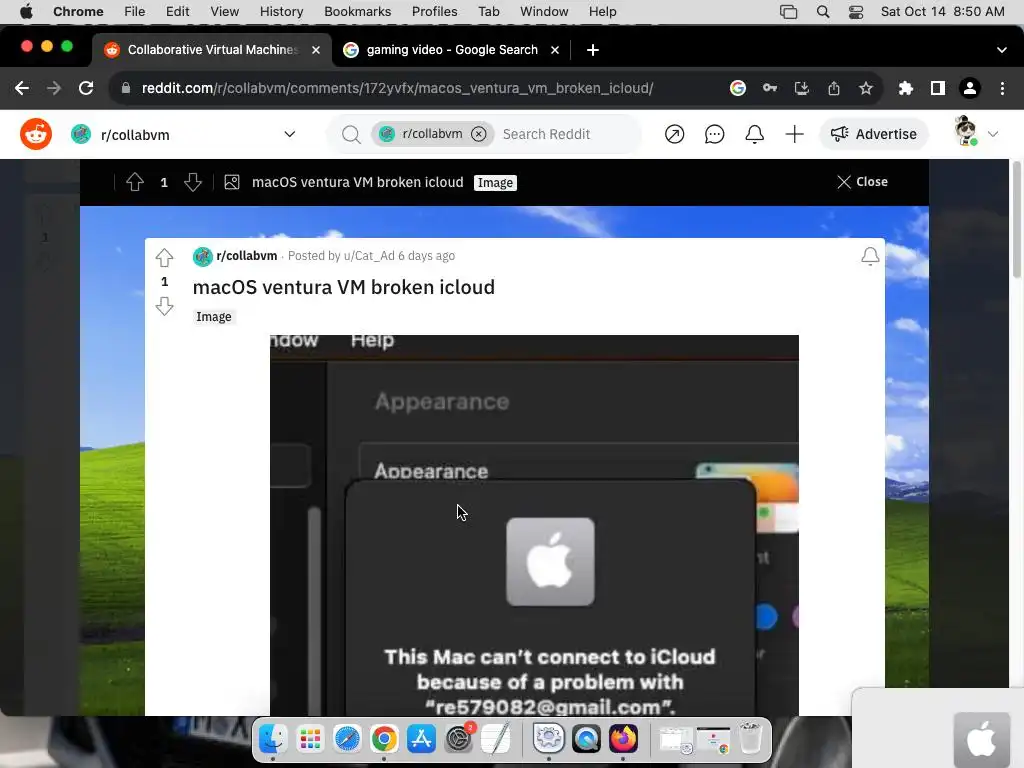Open the password key icon
This screenshot has width=1024, height=768.
coord(770,88)
